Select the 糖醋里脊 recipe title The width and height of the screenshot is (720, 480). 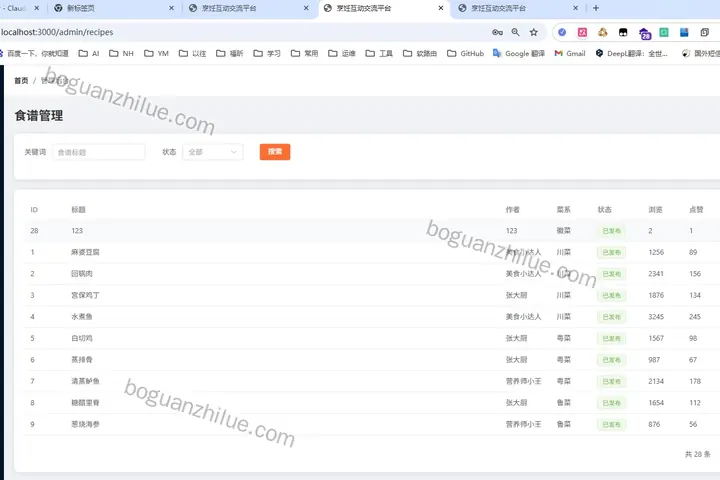coord(85,403)
